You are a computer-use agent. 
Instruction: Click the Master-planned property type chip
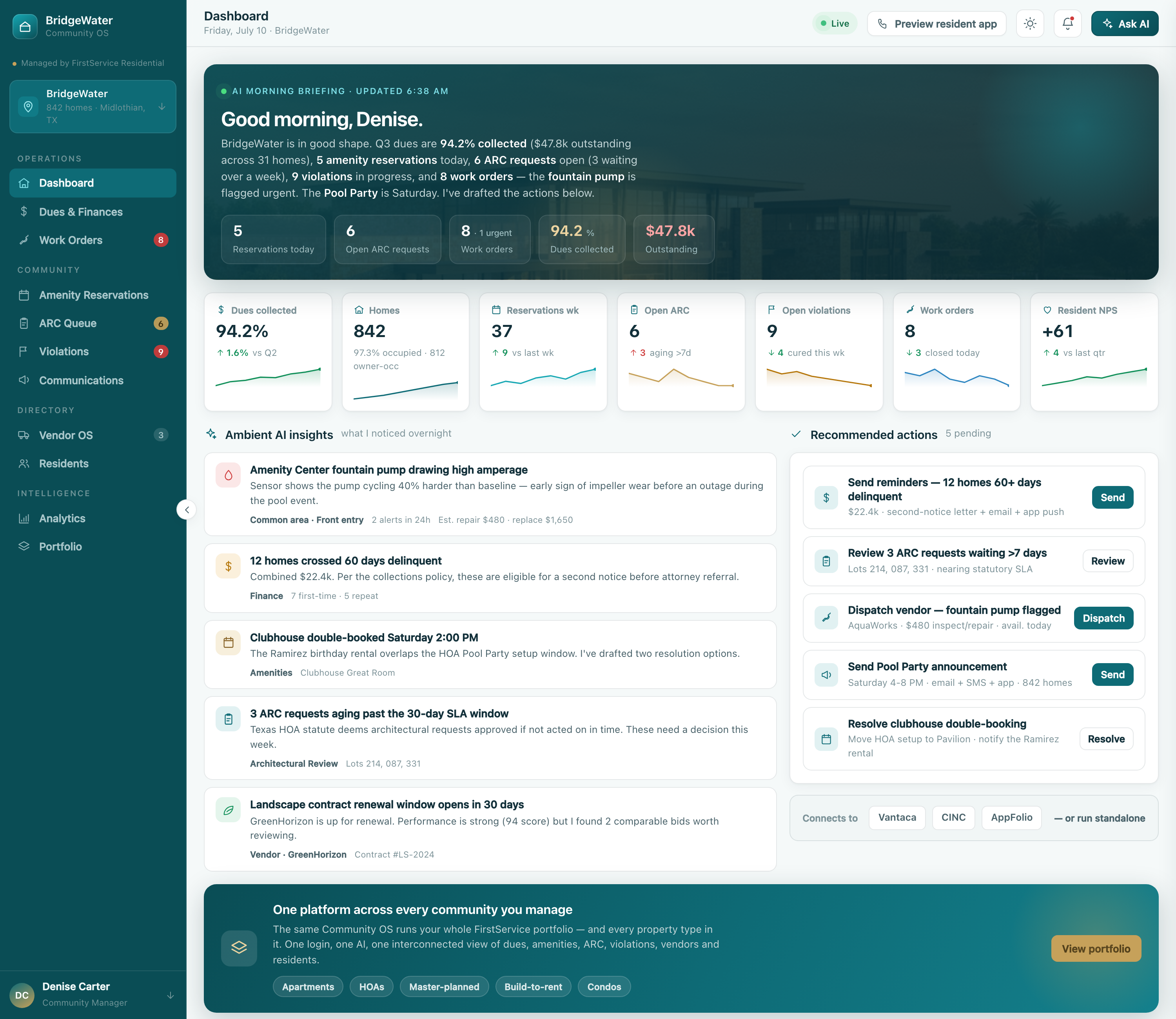(x=444, y=986)
